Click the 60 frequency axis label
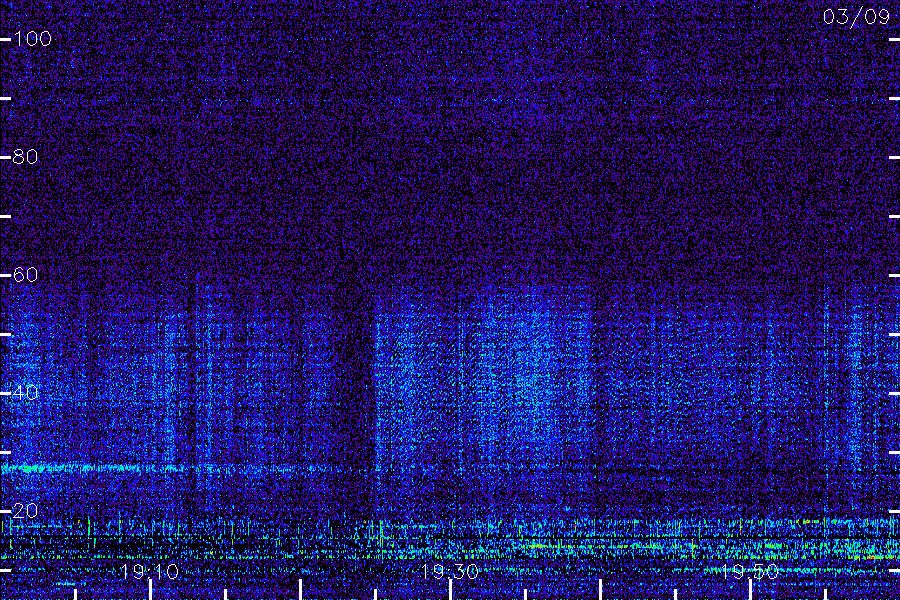The width and height of the screenshot is (900, 600). click(25, 275)
